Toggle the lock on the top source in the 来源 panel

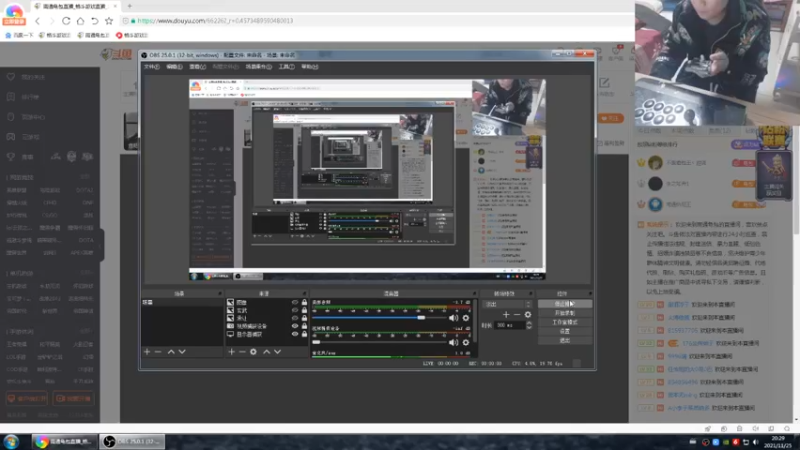(x=304, y=303)
